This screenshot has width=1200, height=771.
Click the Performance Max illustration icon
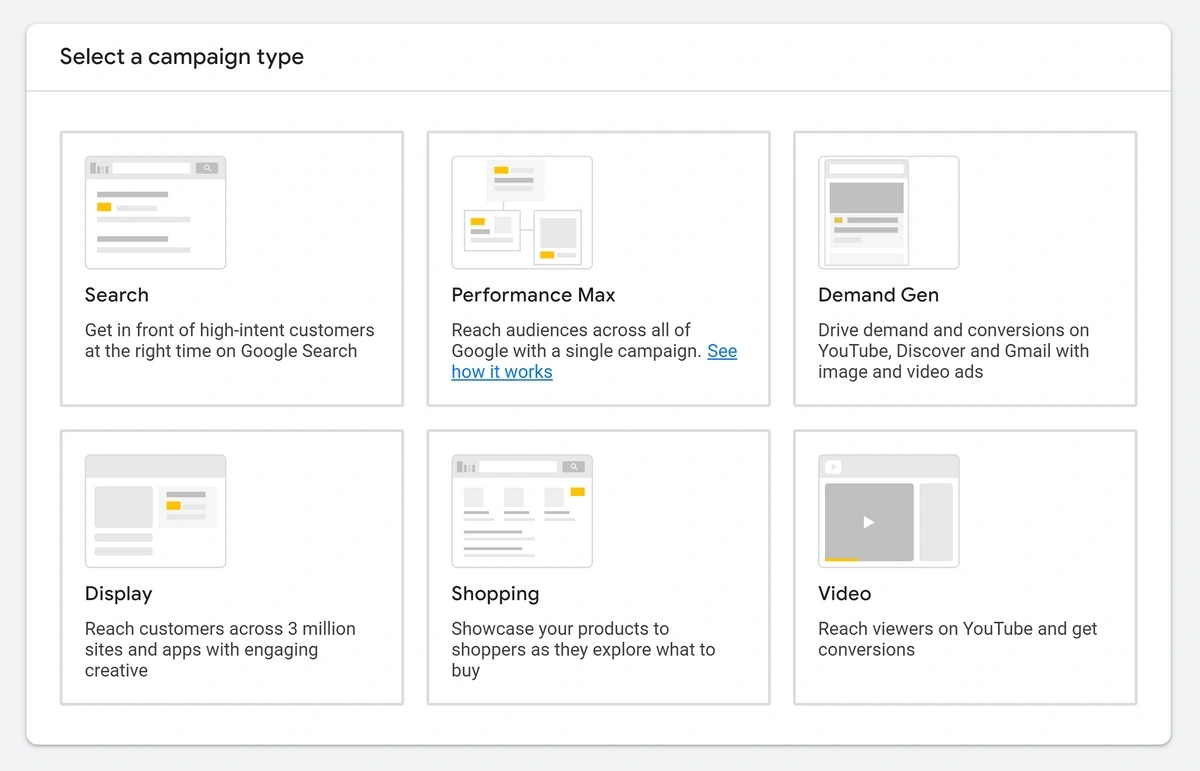pyautogui.click(x=522, y=212)
